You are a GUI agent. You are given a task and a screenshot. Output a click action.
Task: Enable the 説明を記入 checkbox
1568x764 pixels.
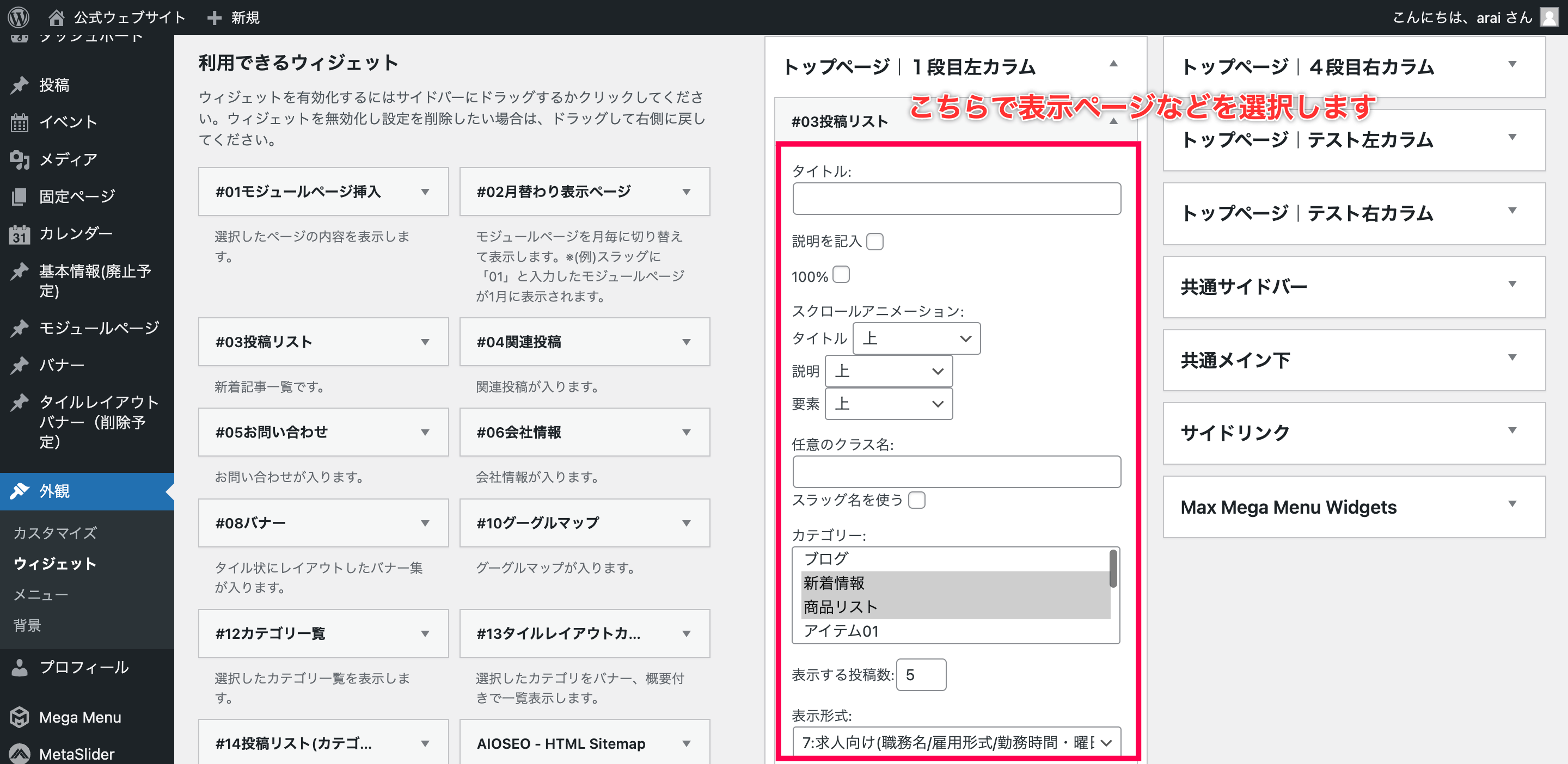point(875,242)
